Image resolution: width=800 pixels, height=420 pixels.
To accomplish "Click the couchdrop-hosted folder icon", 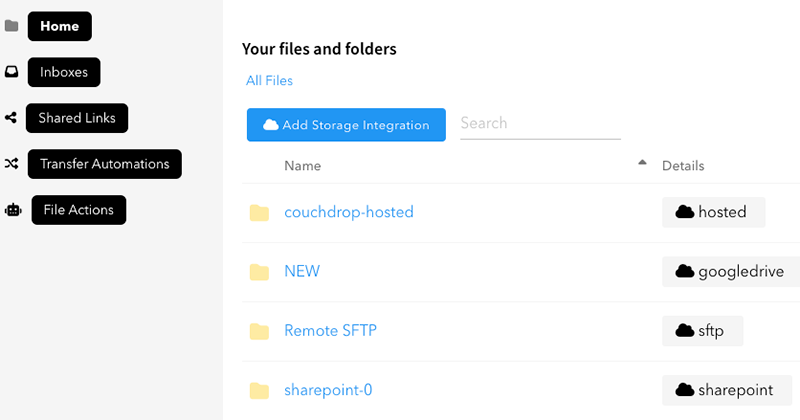I will [259, 213].
